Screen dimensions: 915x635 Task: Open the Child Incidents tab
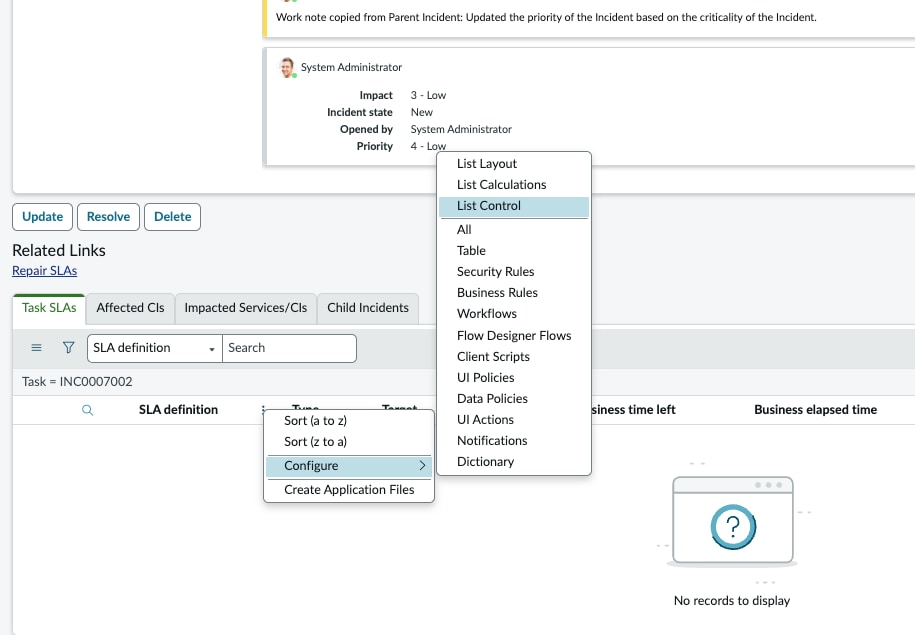click(x=368, y=308)
